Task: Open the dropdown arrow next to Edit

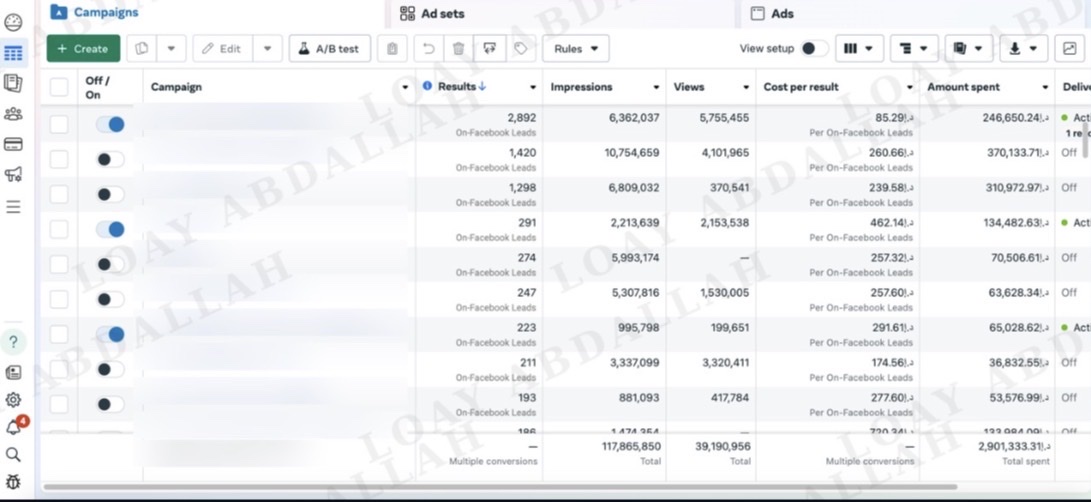Action: 267,49
